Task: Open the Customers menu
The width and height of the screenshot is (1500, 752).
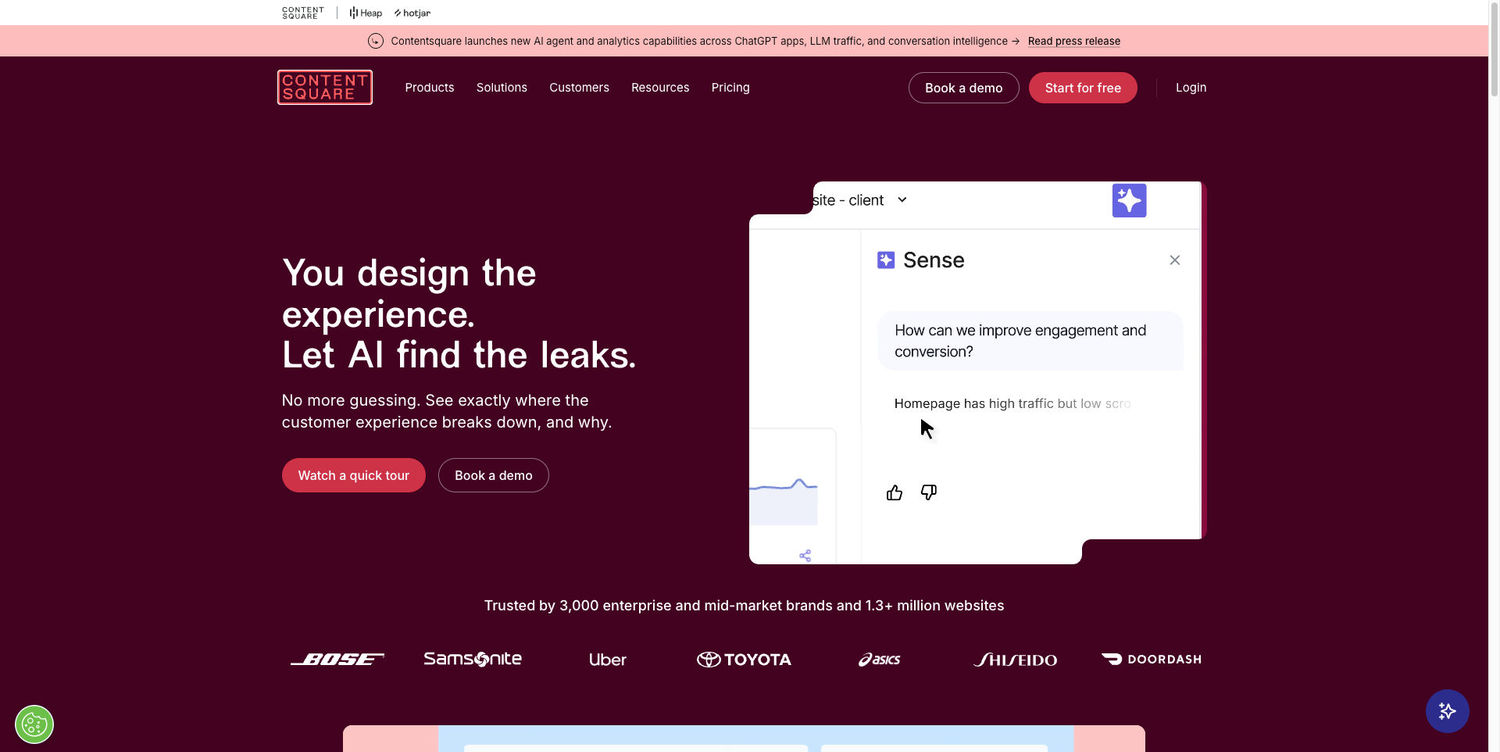Action: [x=579, y=87]
